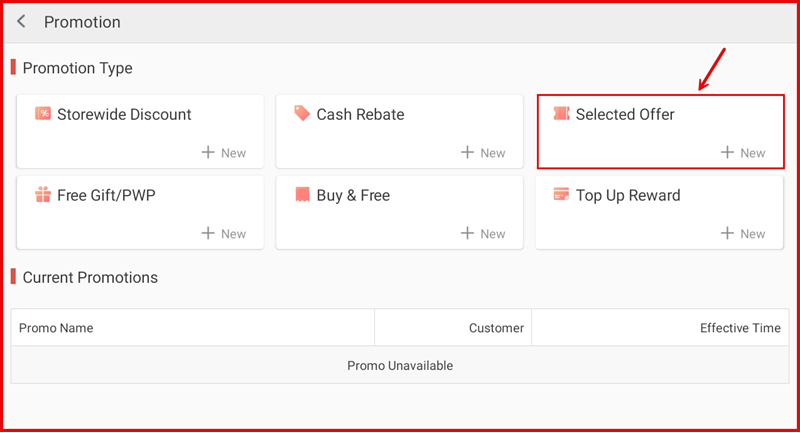Viewport: 800px width, 433px height.
Task: Select the Storewide Discount label
Action: point(124,114)
